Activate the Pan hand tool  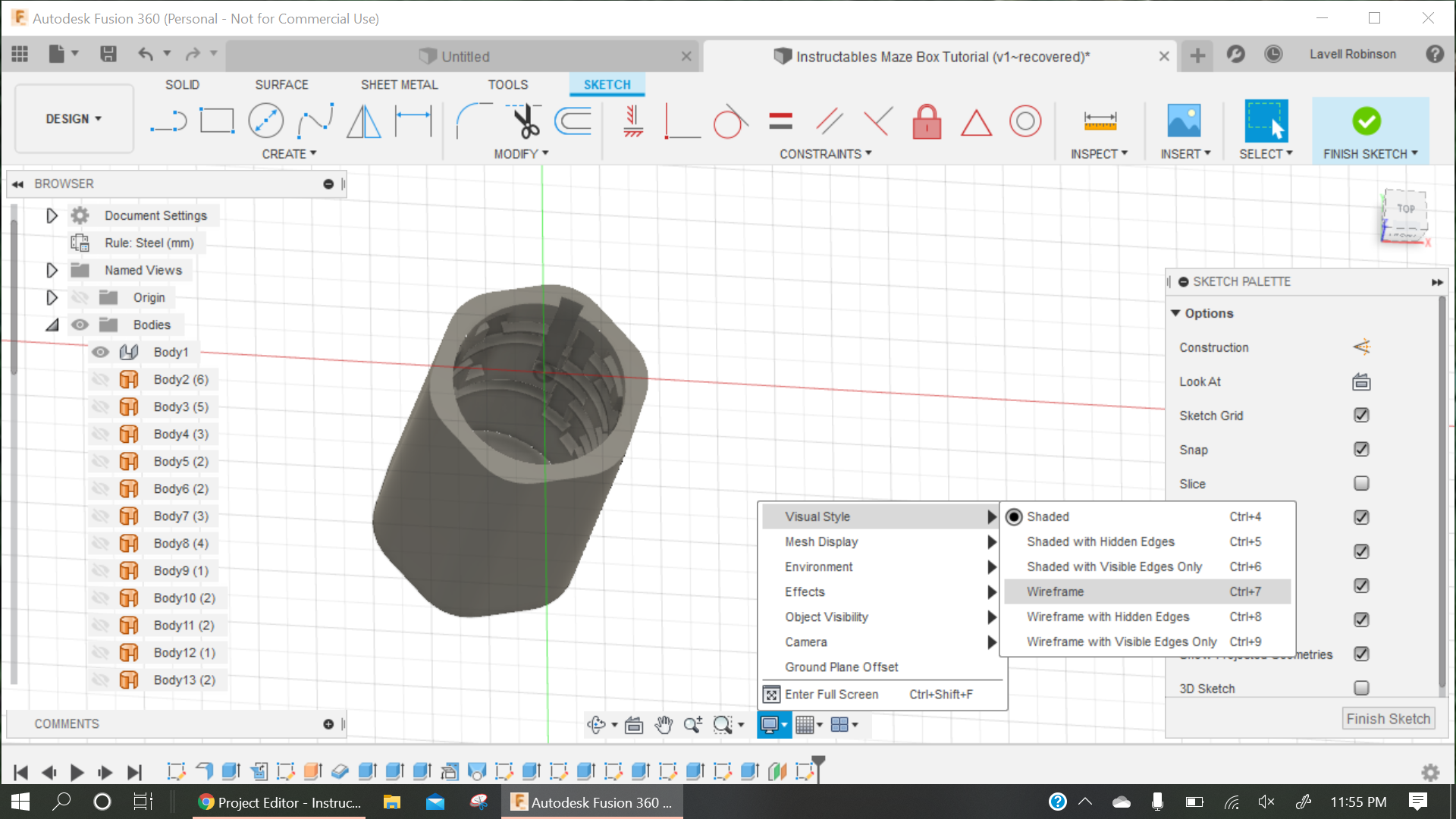[x=664, y=725]
